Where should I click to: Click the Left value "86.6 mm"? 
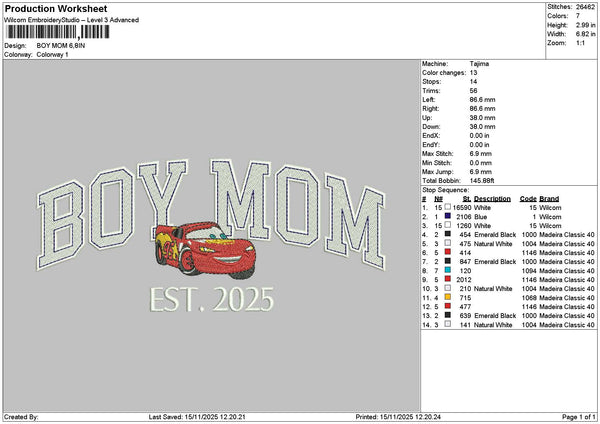pyautogui.click(x=483, y=100)
